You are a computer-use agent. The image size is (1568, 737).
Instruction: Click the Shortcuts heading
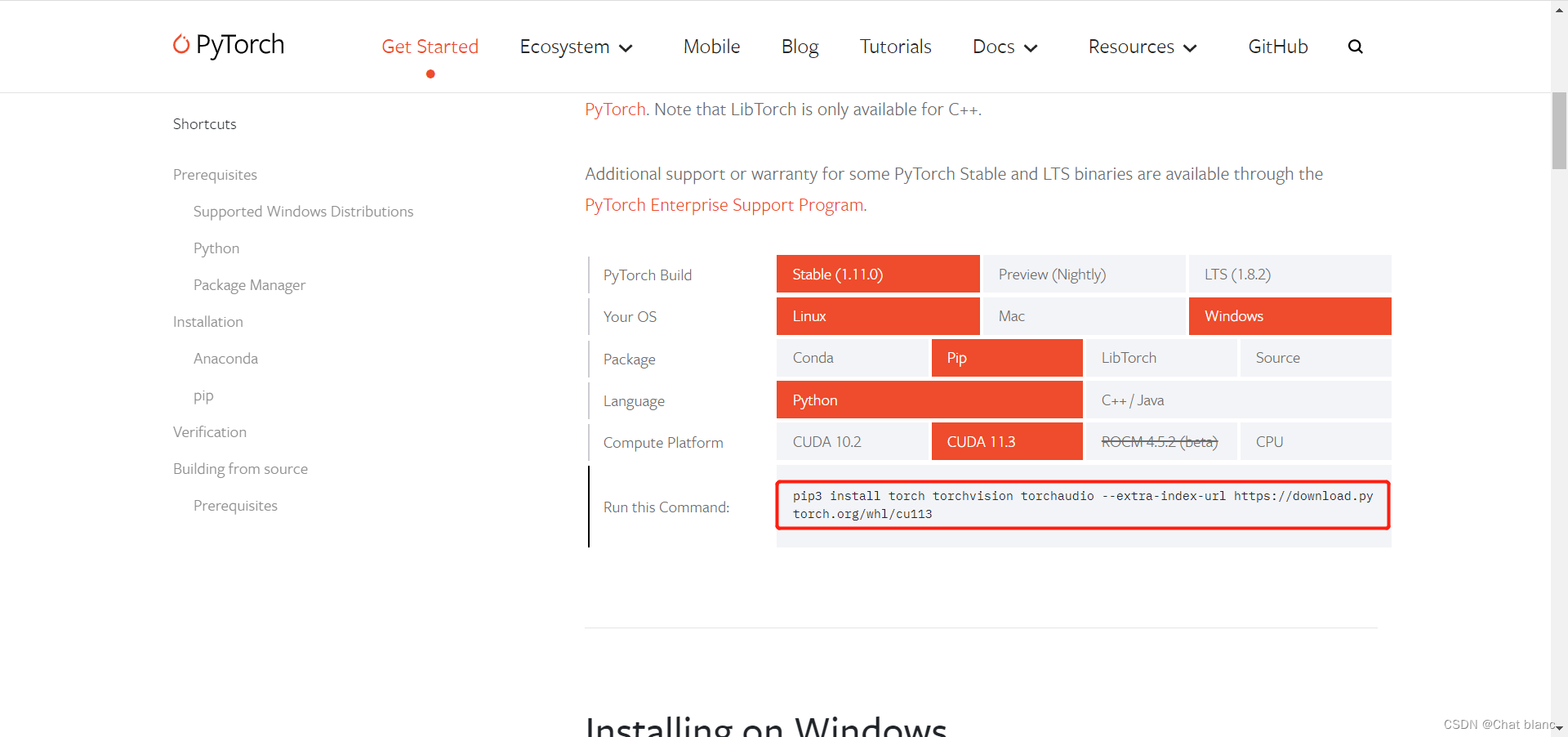click(x=204, y=124)
